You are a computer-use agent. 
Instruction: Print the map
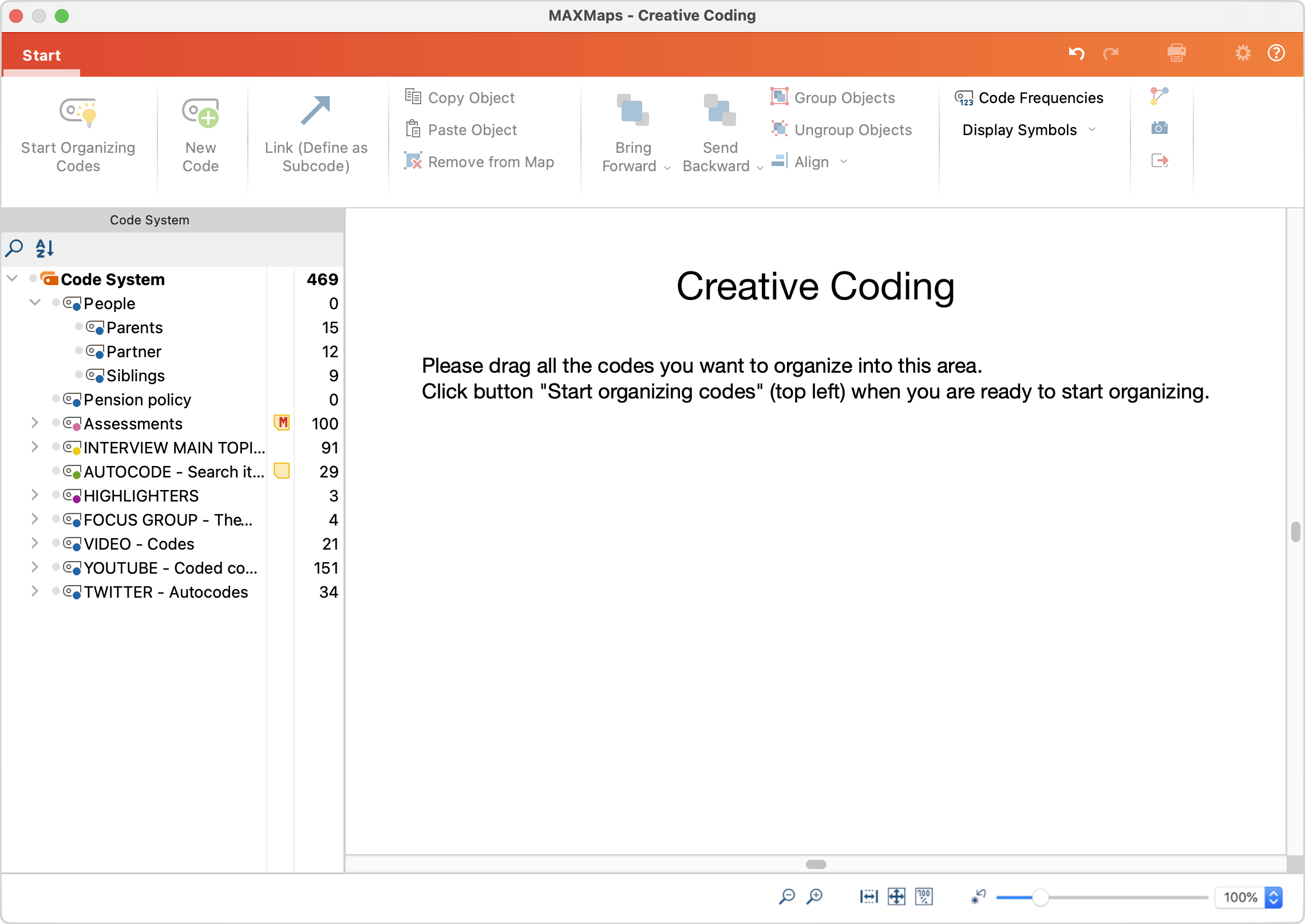(x=1177, y=53)
